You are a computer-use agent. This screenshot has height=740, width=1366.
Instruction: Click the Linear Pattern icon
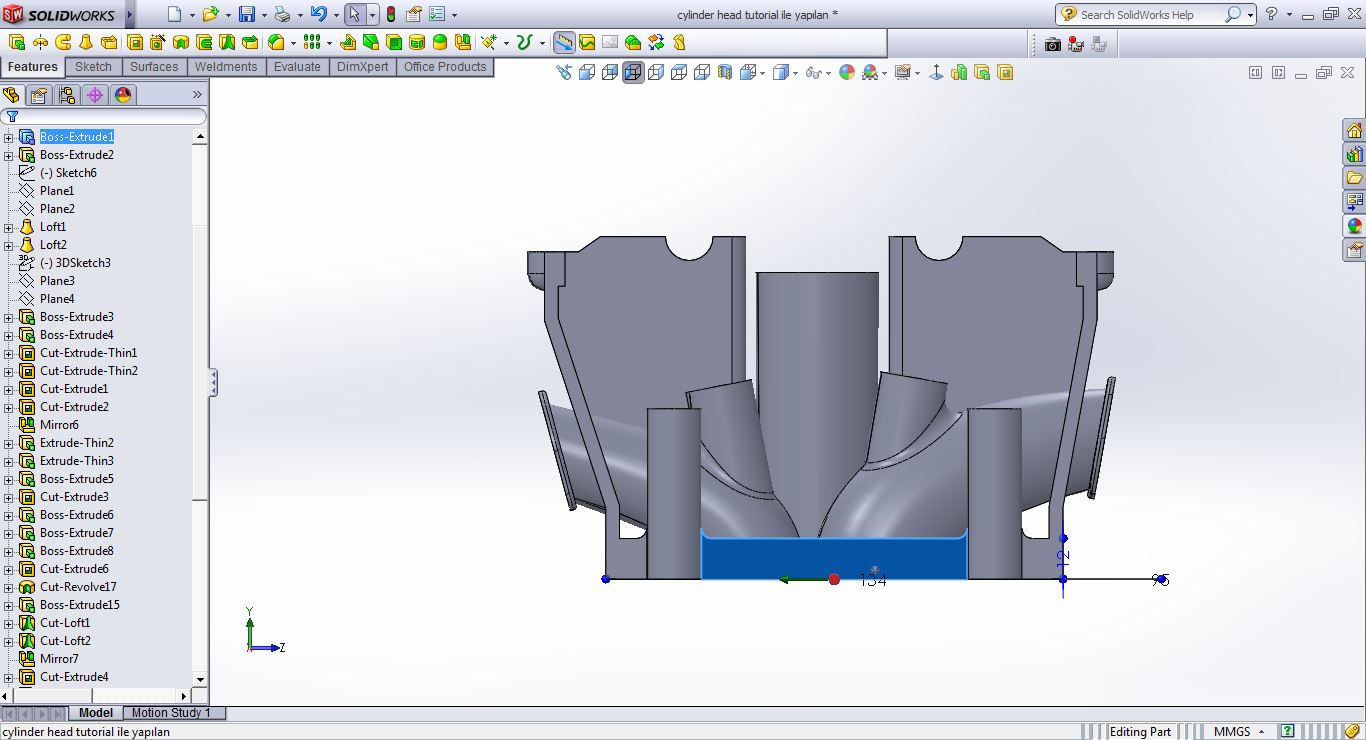click(312, 42)
